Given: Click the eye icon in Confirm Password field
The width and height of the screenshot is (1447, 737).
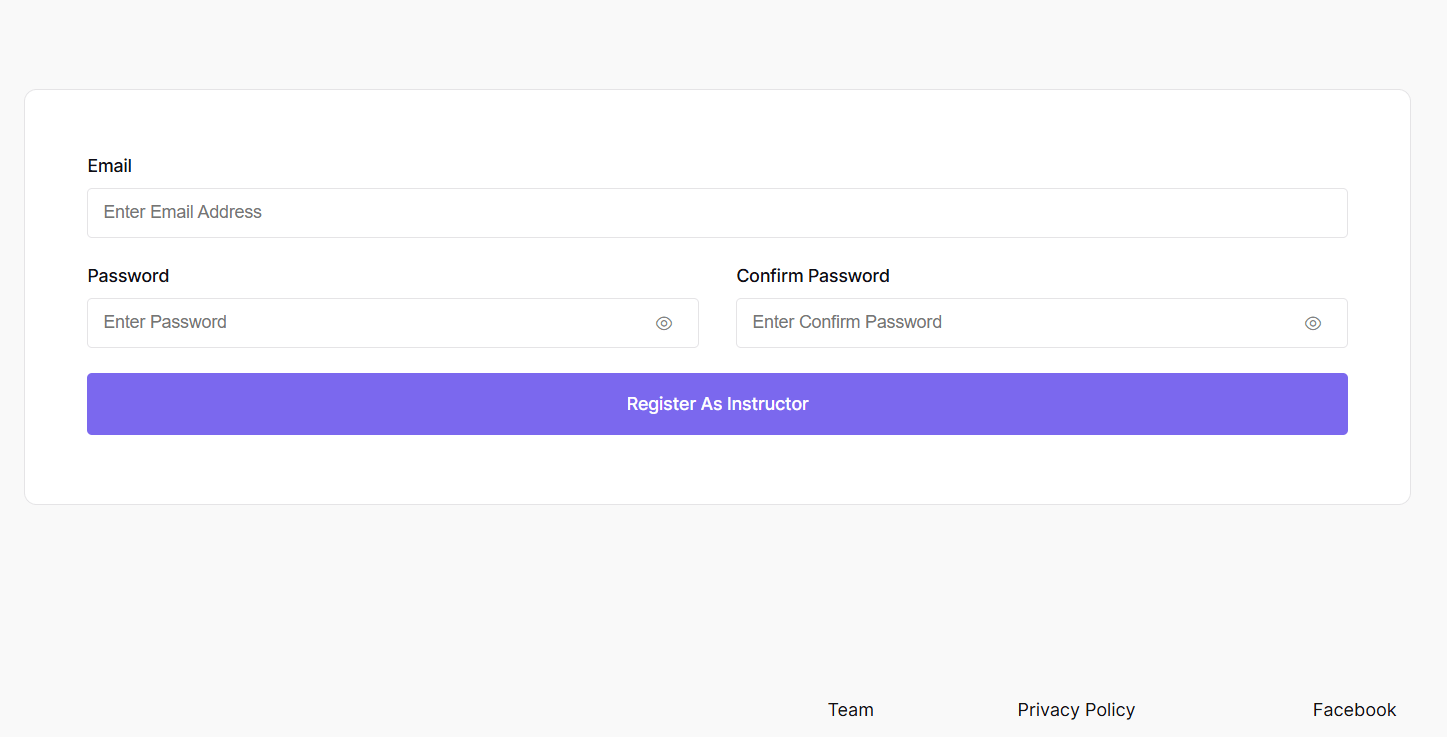Looking at the screenshot, I should point(1312,323).
